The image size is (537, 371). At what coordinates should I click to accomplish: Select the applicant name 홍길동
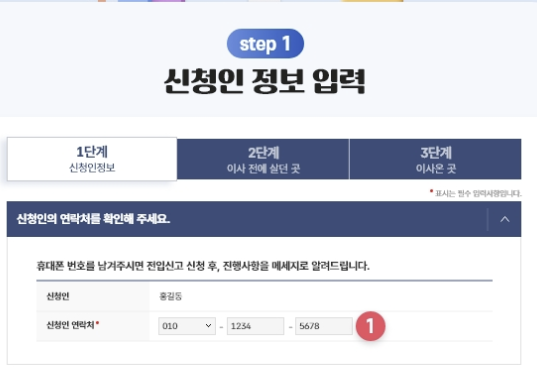pos(171,296)
